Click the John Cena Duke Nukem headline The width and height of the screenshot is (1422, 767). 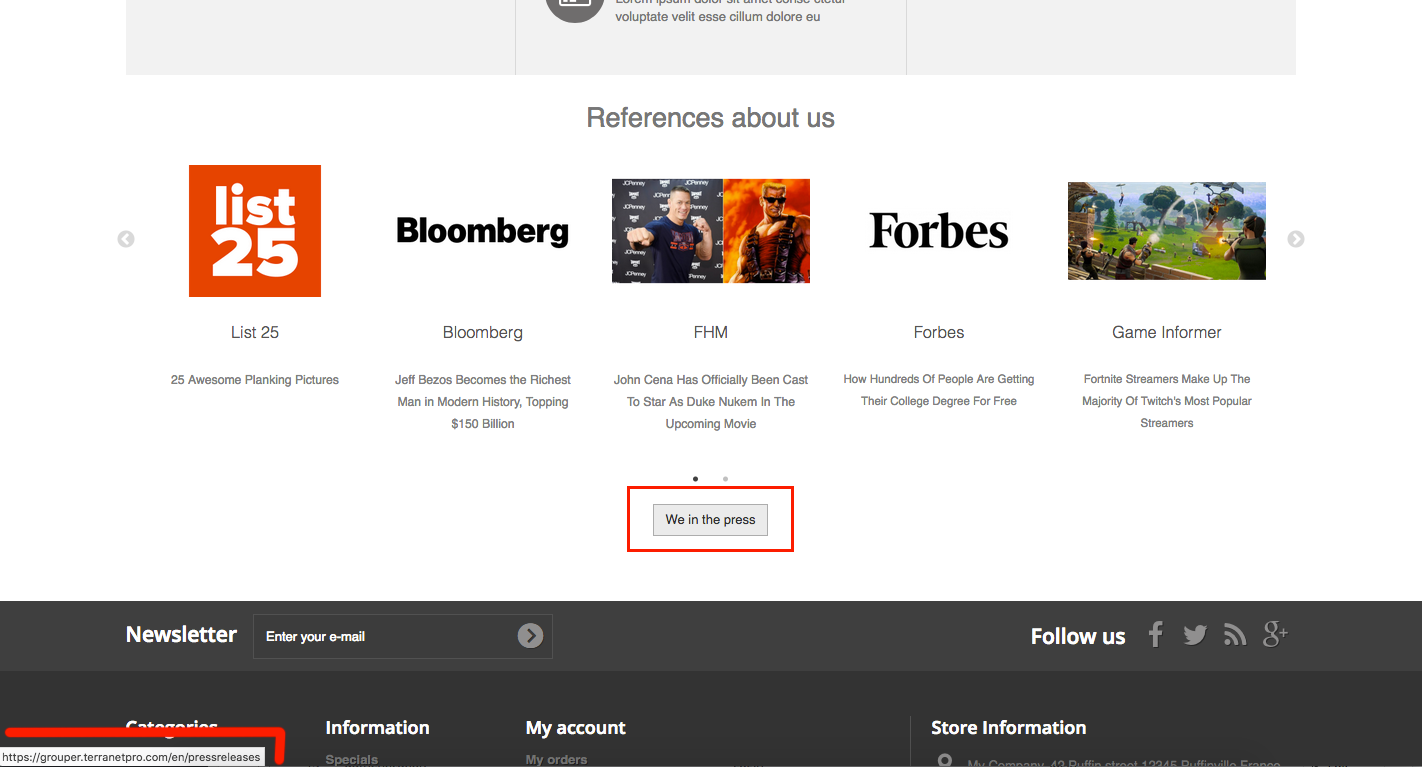pos(711,402)
